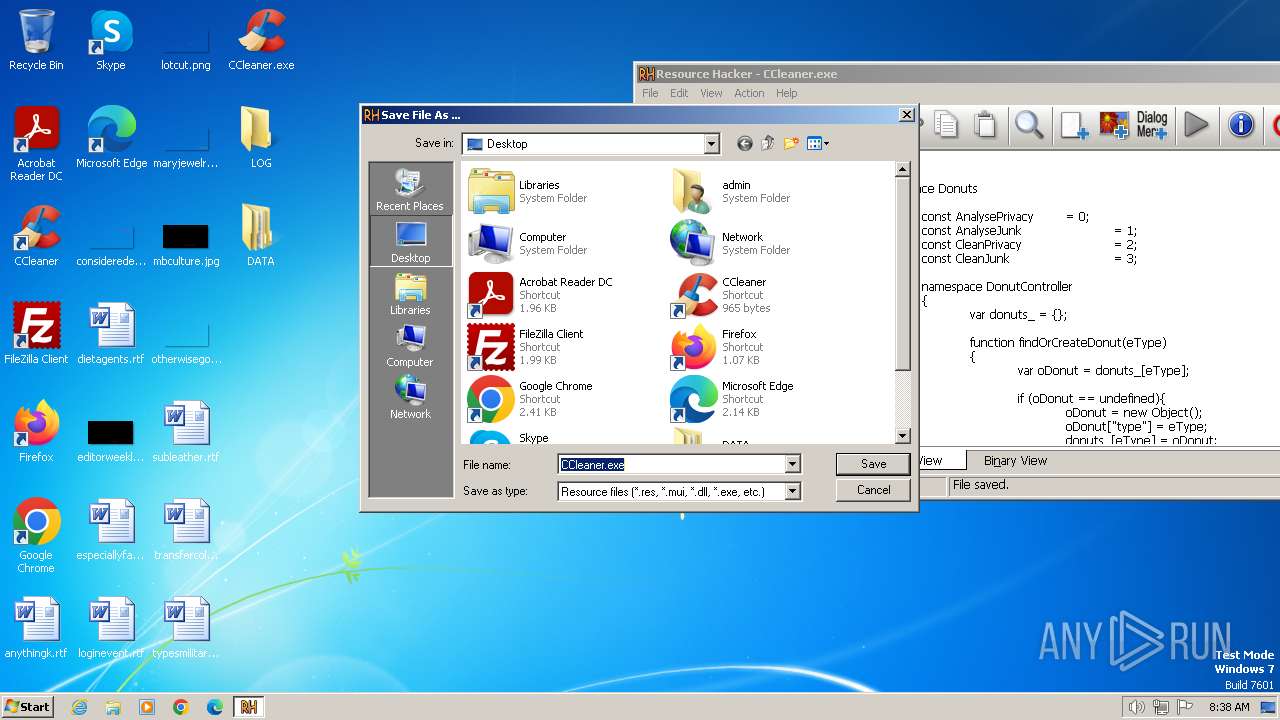Open Windows Explorer from the taskbar
This screenshot has height=720, width=1280.
[113, 707]
